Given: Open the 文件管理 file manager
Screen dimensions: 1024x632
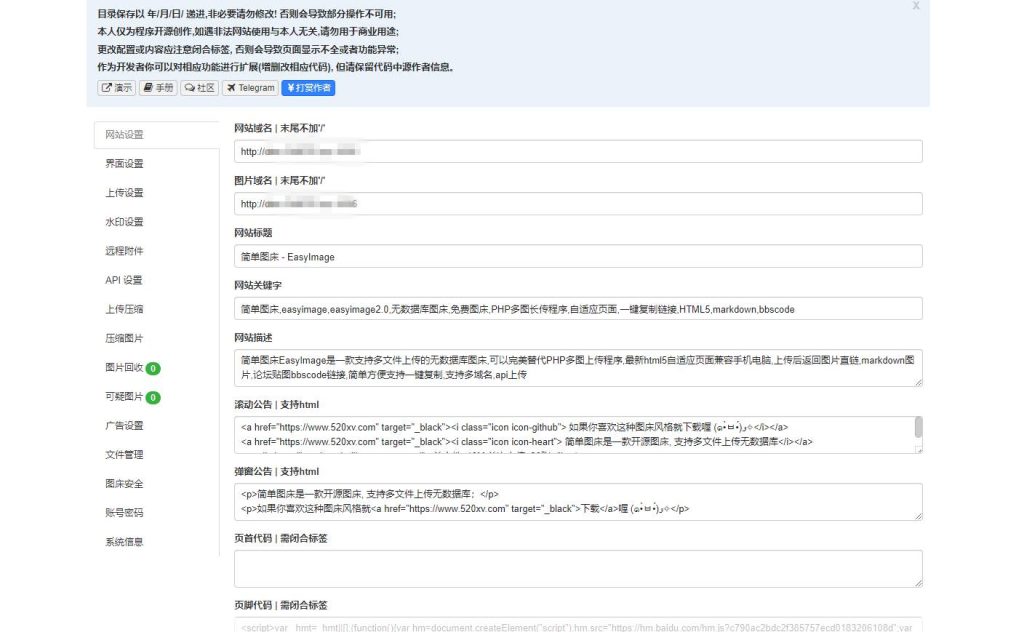Looking at the screenshot, I should coord(123,453).
